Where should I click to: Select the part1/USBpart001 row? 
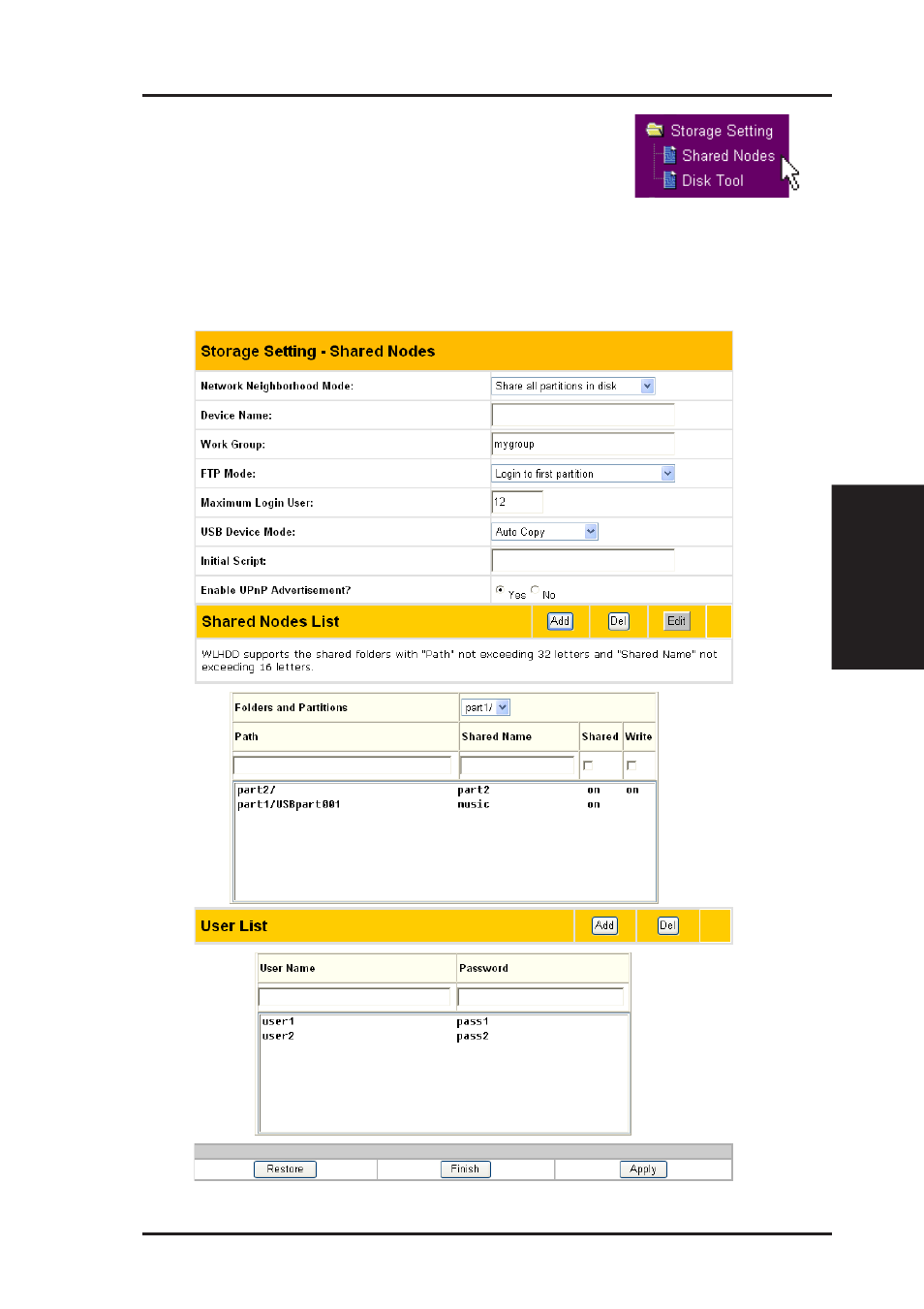coord(445,804)
